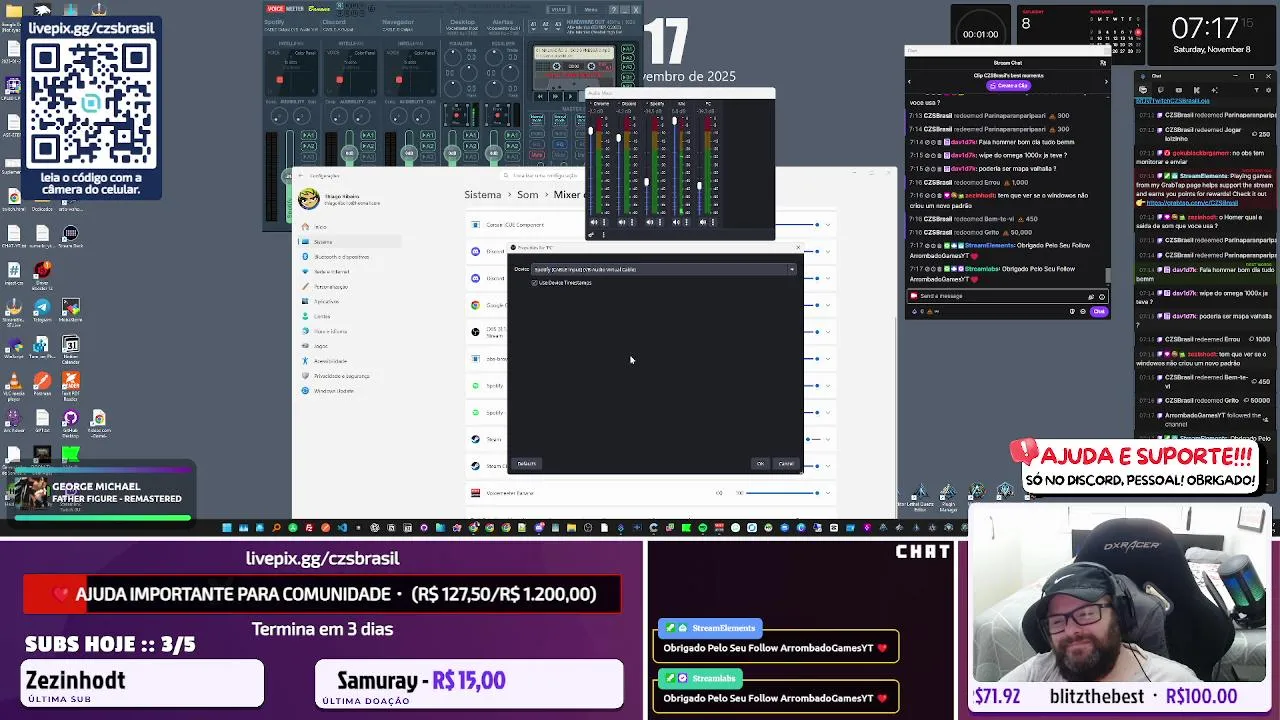The height and width of the screenshot is (720, 1280).
Task: Open Audio Mixer bottom options dots menu
Action: pyautogui.click(x=604, y=234)
